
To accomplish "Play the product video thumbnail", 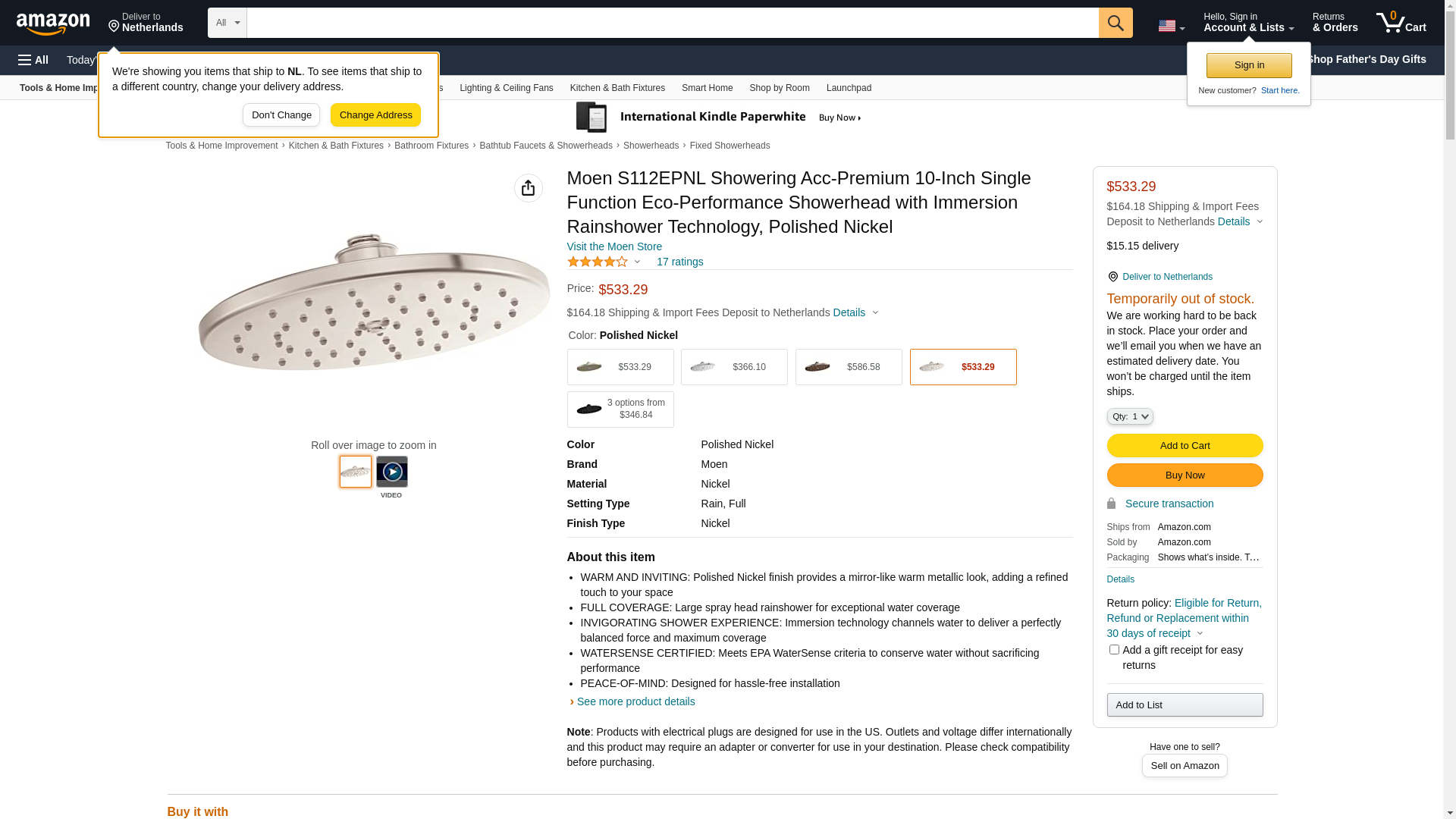I will click(x=392, y=472).
